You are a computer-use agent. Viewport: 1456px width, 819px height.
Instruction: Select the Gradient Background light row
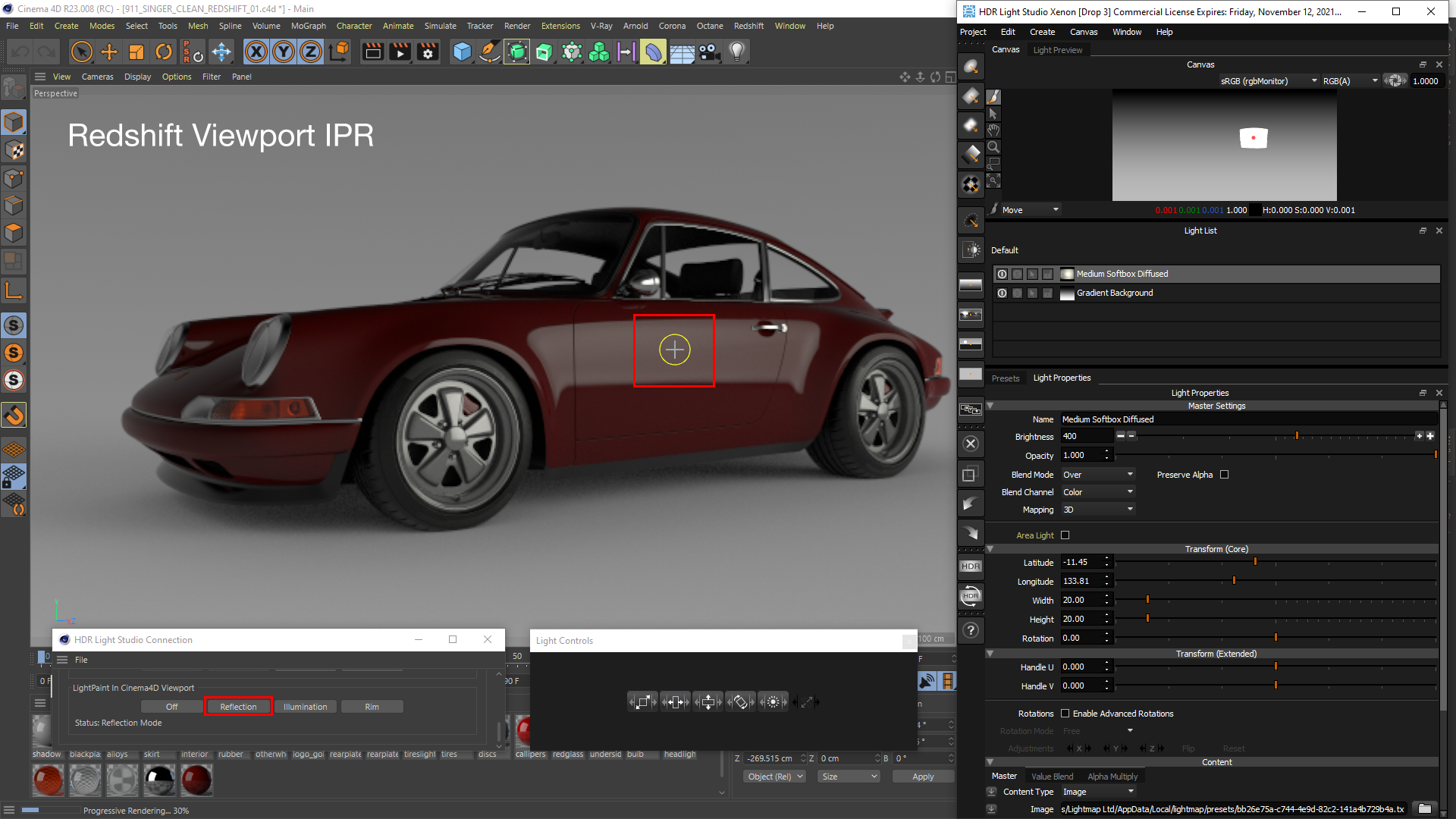pyautogui.click(x=1216, y=293)
